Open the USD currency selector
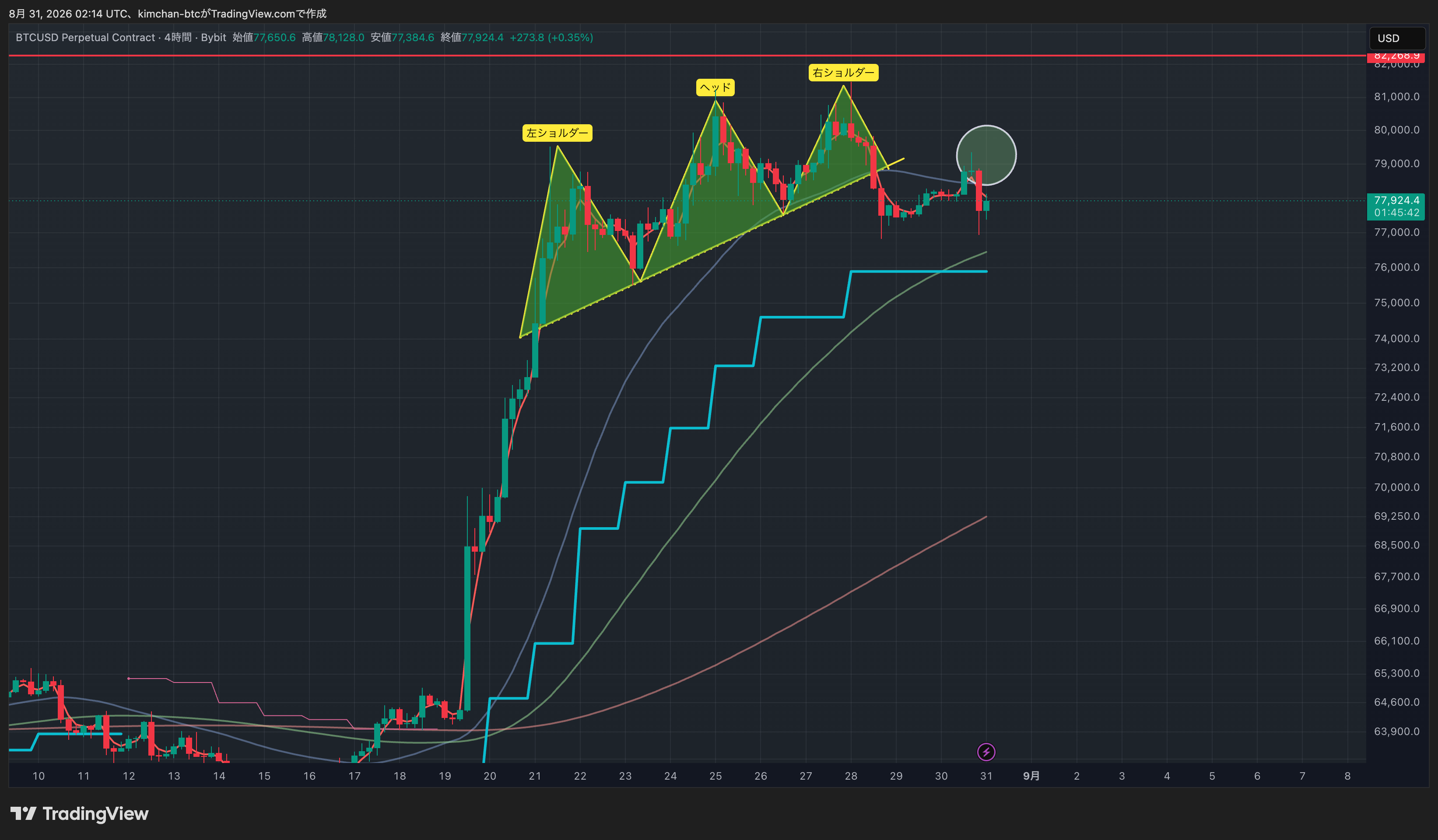Viewport: 1438px width, 840px height. (1397, 38)
